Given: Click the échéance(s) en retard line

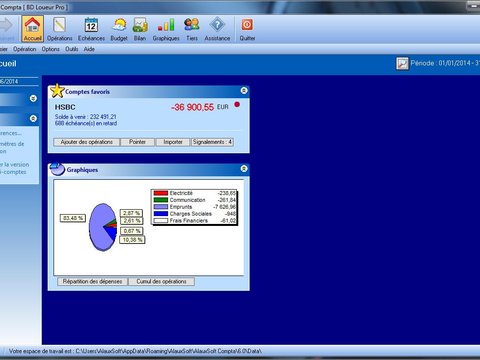Looking at the screenshot, I should click(86, 123).
